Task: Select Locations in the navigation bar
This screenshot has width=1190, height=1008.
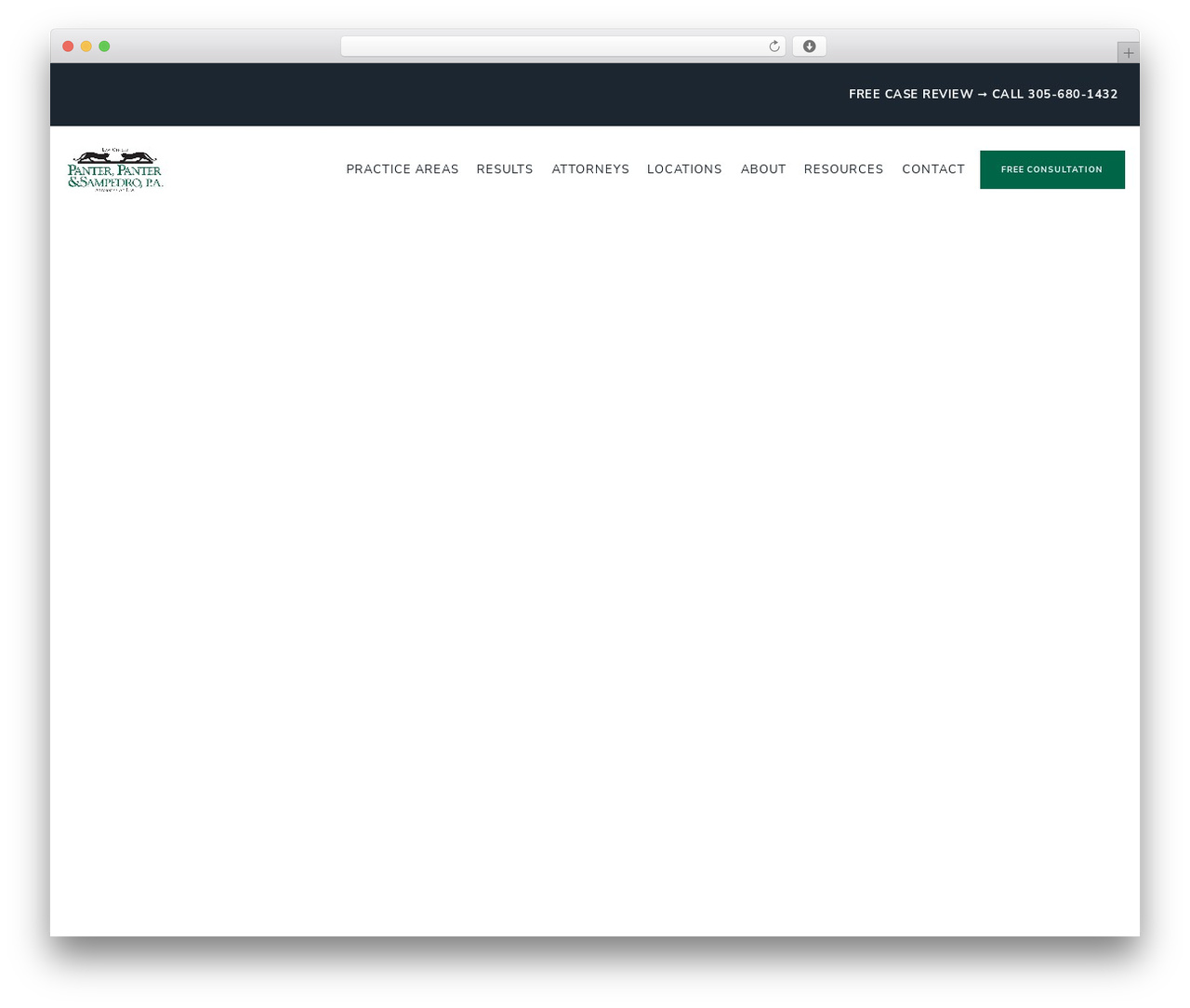Action: 684,169
